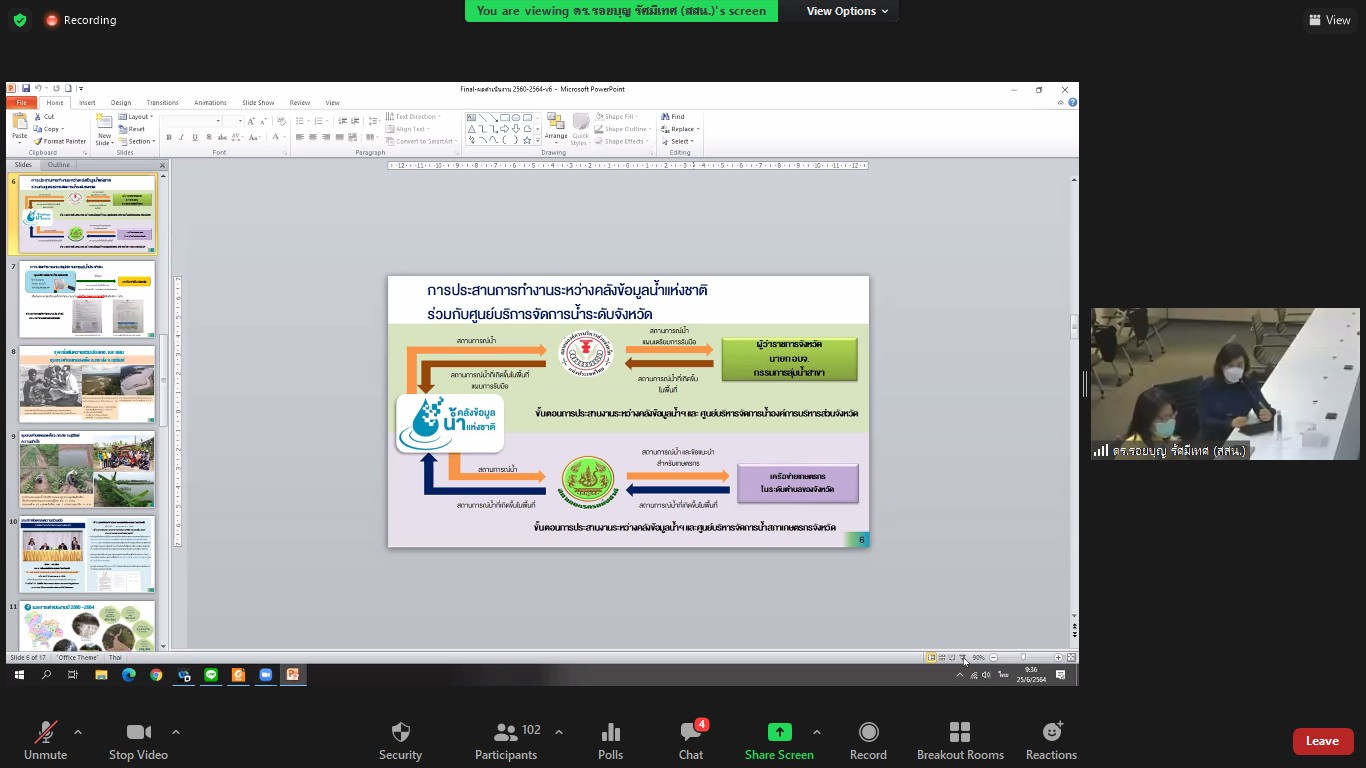Click the green Share Screen icon
Screen dimensions: 1366x768
[779, 741]
